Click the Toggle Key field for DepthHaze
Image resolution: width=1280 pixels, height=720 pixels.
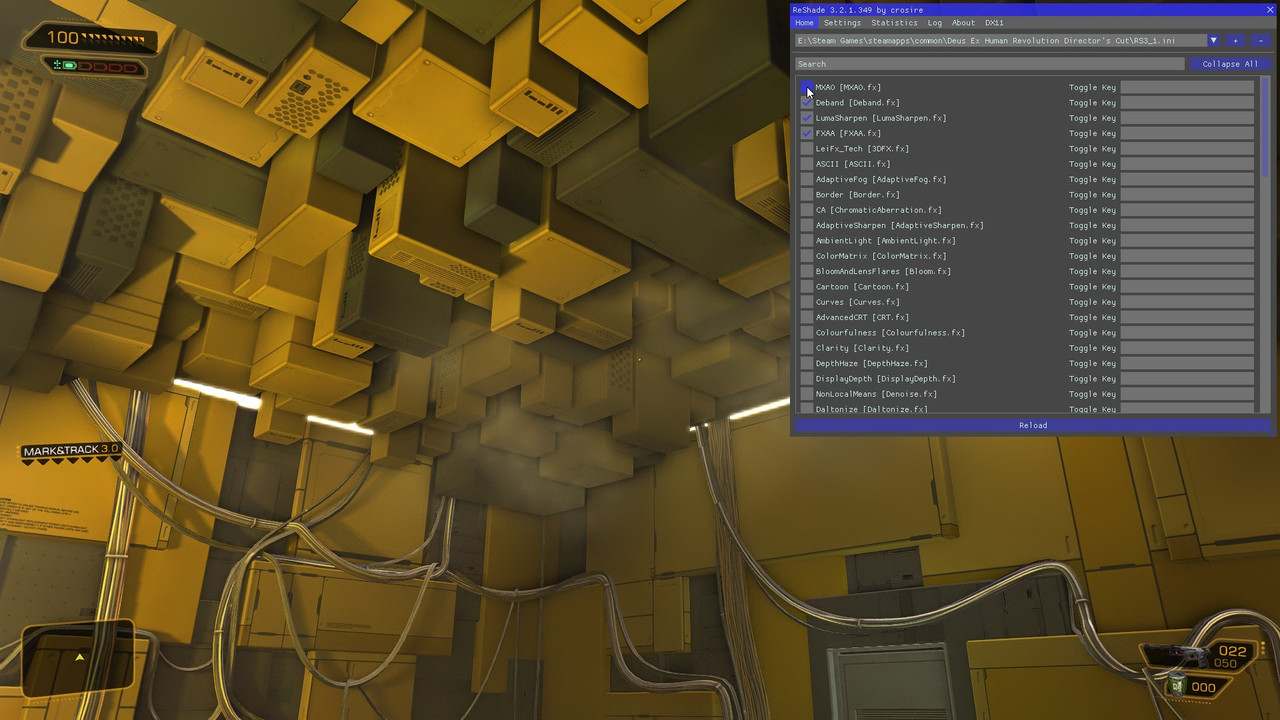click(x=1187, y=363)
